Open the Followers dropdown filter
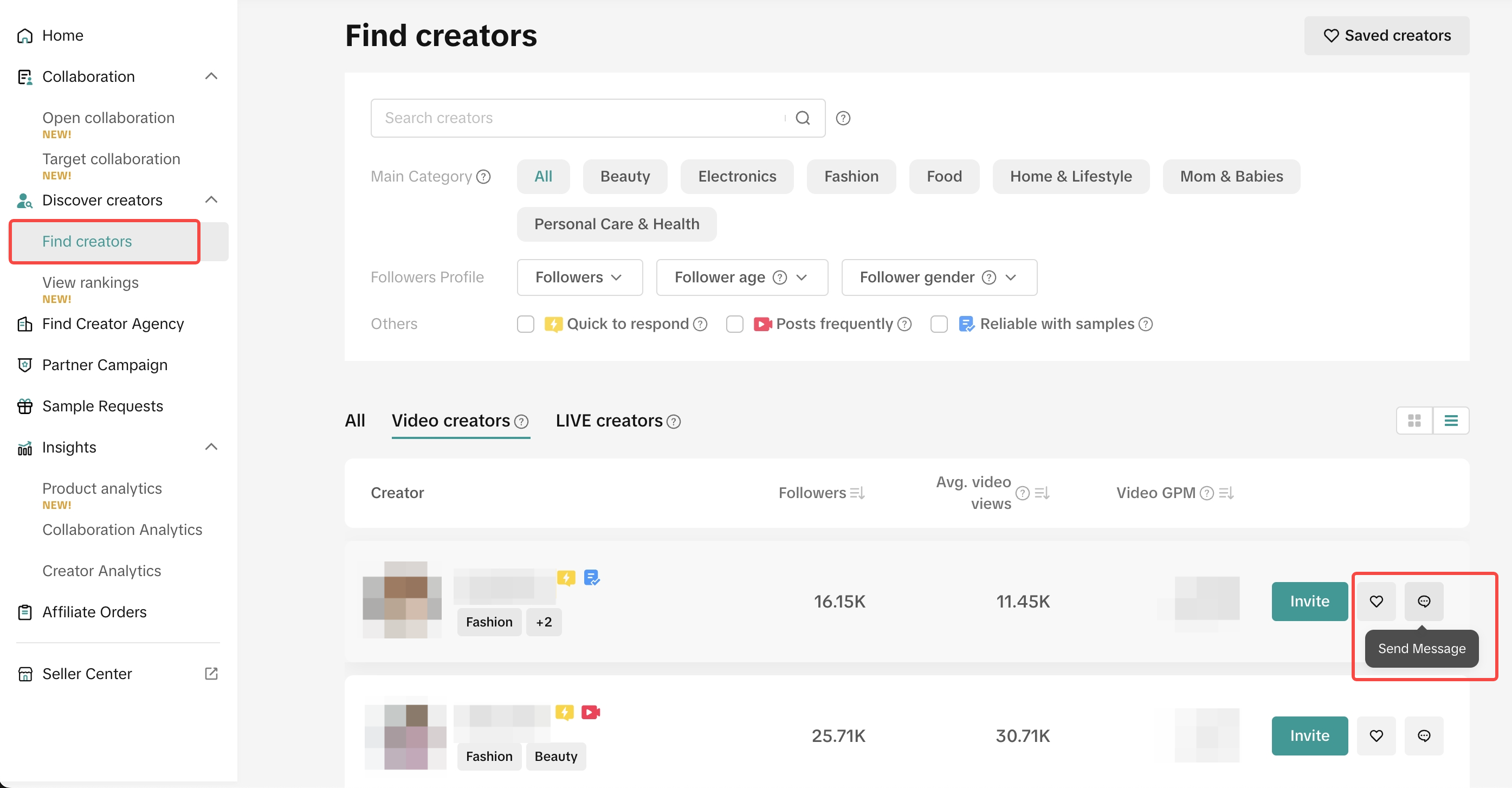This screenshot has height=788, width=1512. coord(579,277)
